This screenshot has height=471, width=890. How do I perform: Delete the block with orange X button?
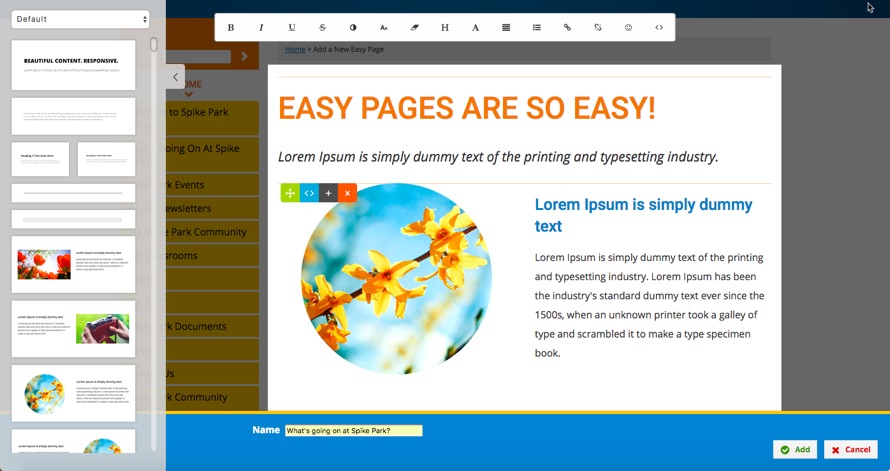[347, 193]
